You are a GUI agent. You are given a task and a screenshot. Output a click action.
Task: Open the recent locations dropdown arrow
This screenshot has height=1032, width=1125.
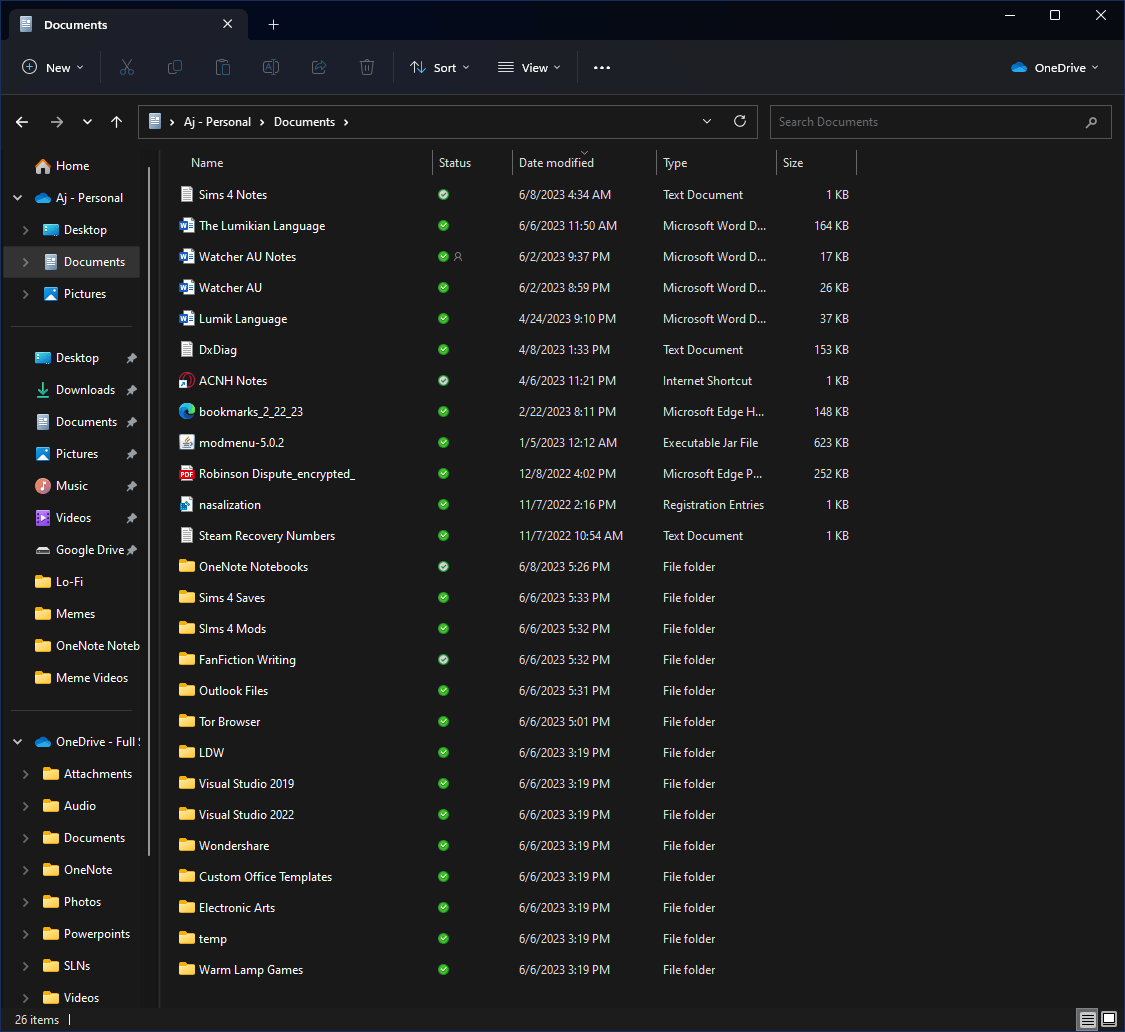(88, 122)
